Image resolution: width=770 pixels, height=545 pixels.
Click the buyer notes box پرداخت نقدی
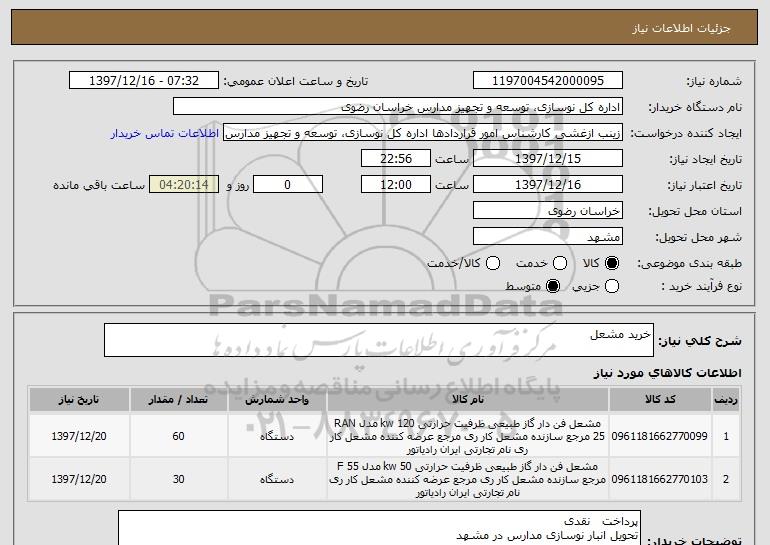[x=379, y=528]
